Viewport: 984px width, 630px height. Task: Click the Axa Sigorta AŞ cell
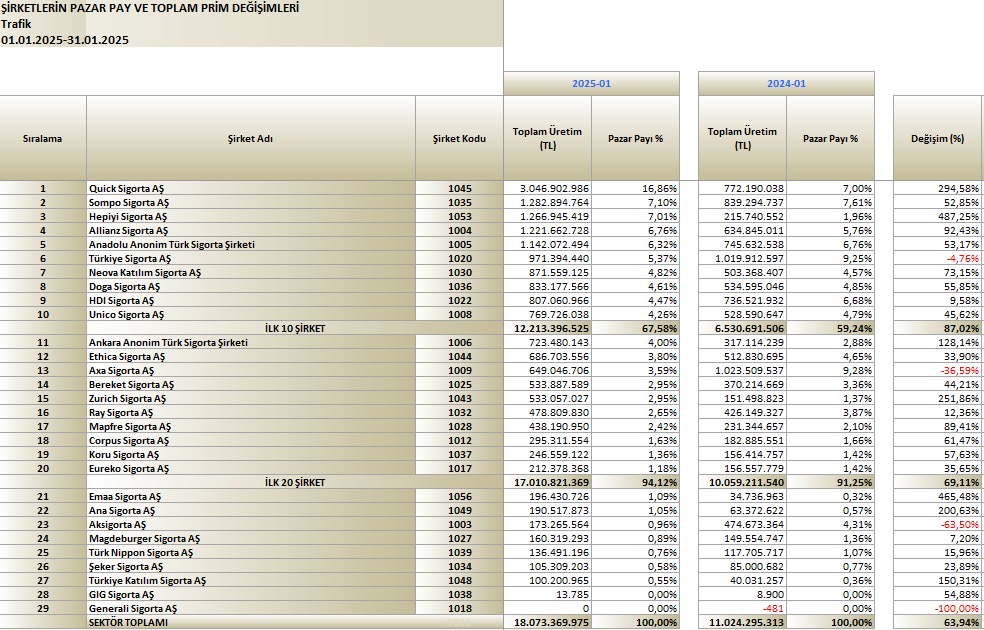[251, 370]
